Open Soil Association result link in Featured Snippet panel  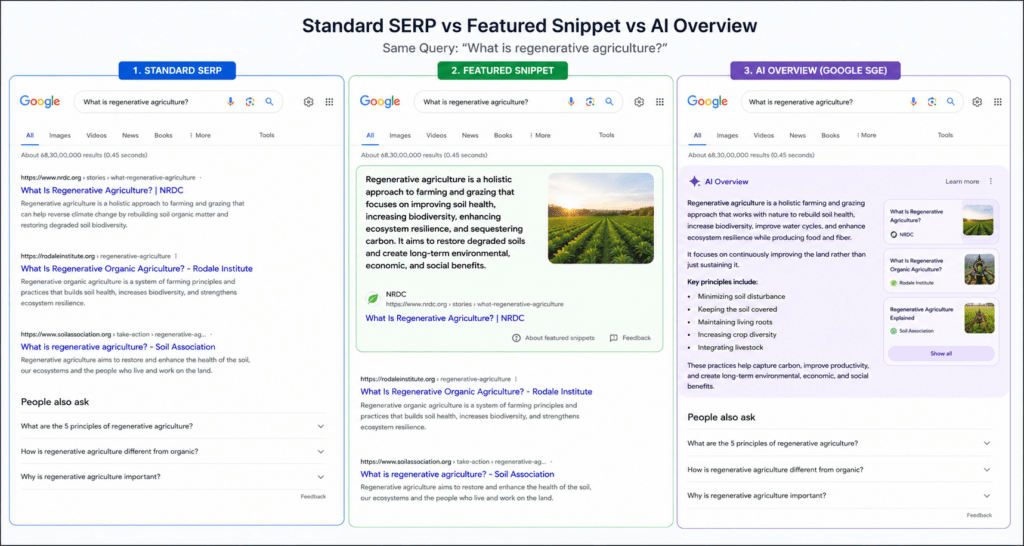click(457, 474)
